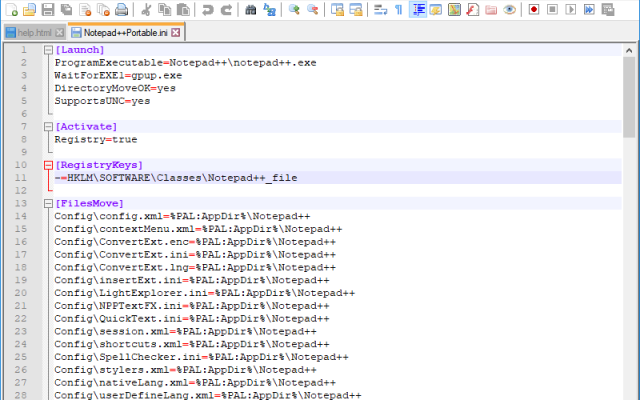Viewport: 640px width, 400px height.
Task: Click the Config\config.xml line
Action: (182, 216)
